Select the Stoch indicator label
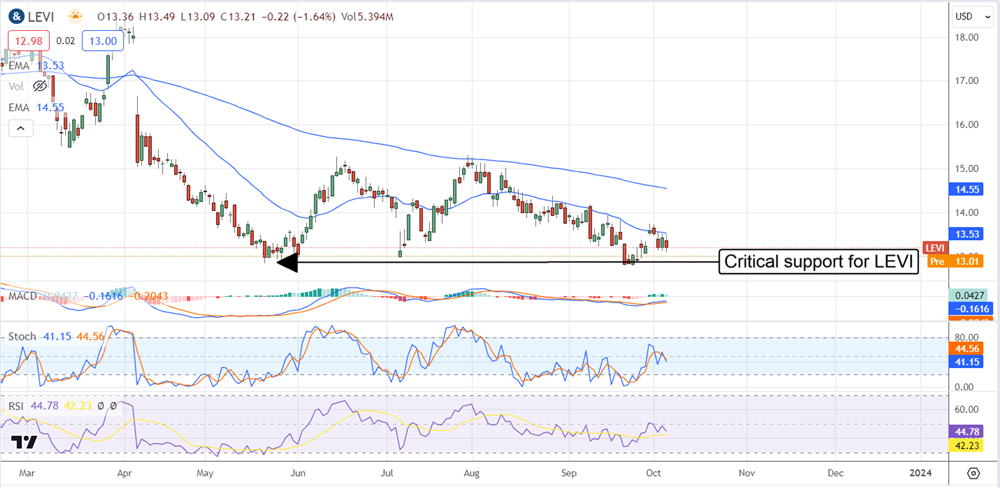 click(22, 337)
